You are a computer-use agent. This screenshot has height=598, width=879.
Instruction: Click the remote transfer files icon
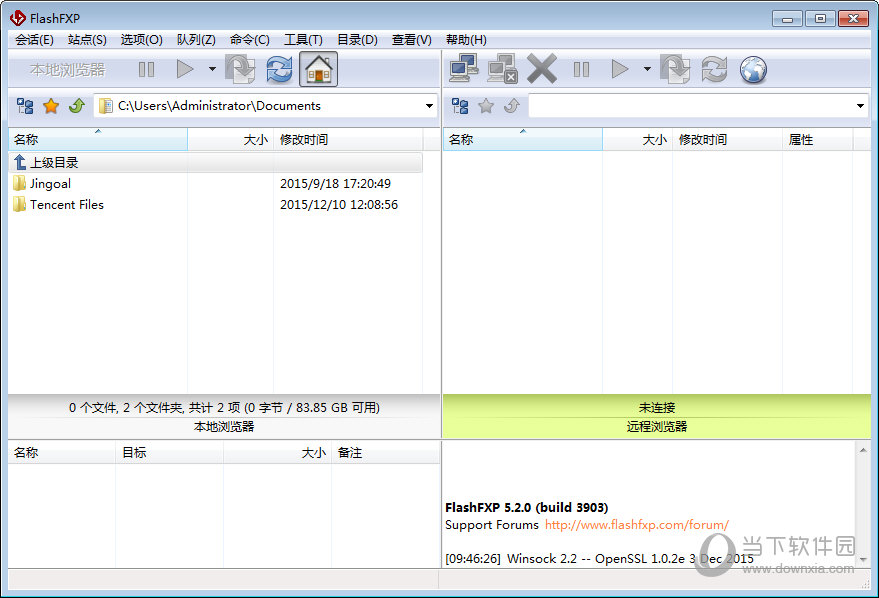point(675,69)
